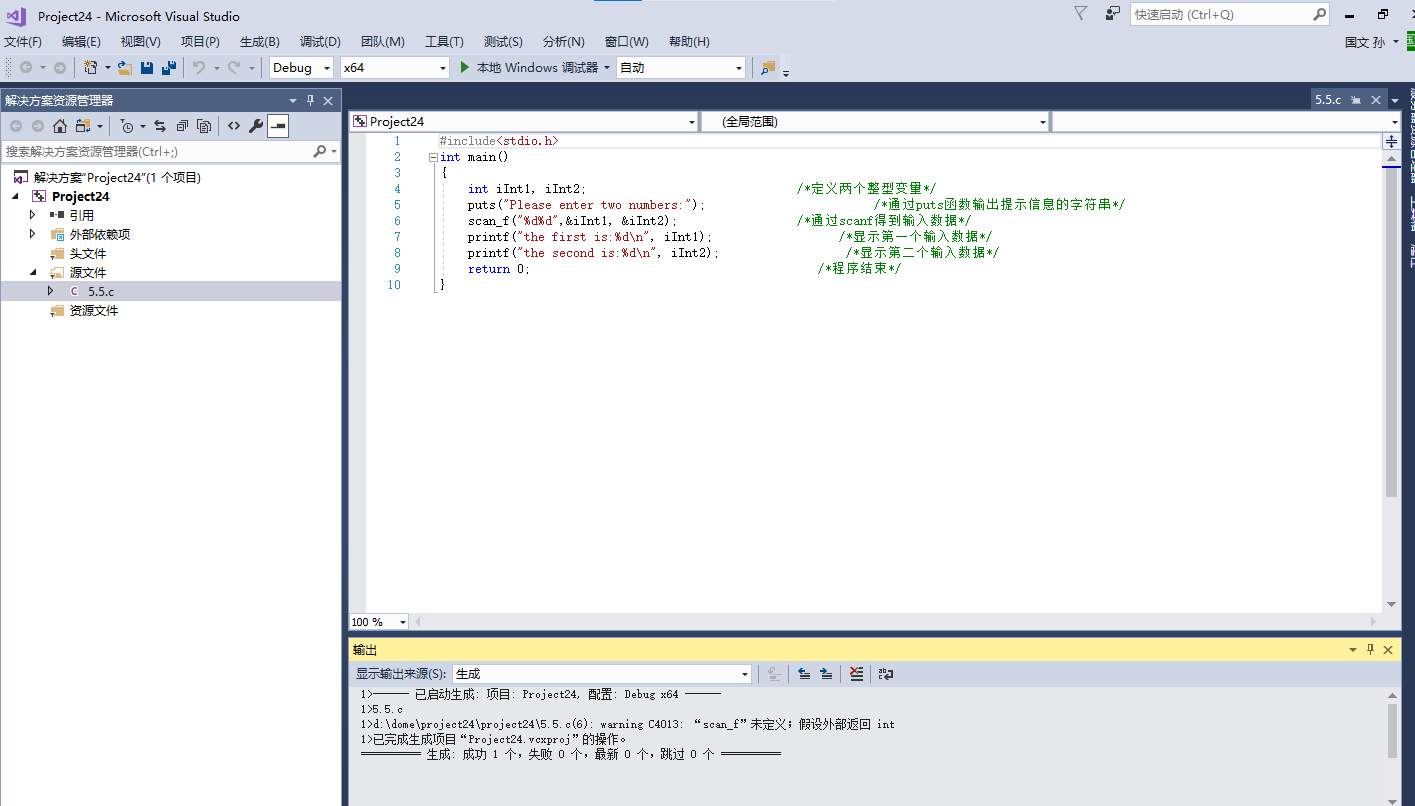Toggle the pin on the 5.5.c tab
Screen dimensions: 1415x806
click(x=1356, y=100)
